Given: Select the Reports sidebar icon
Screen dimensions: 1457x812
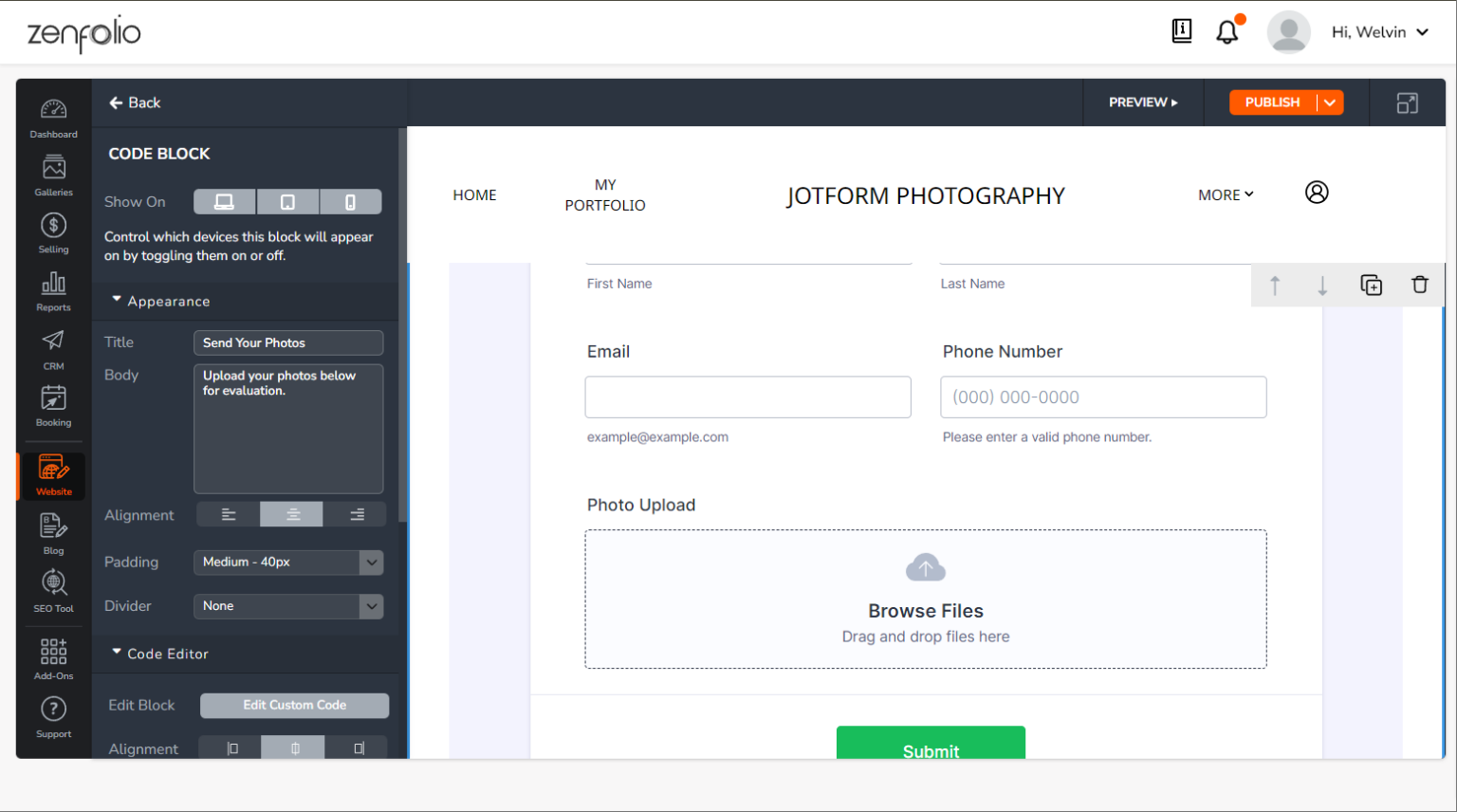Looking at the screenshot, I should pyautogui.click(x=53, y=290).
